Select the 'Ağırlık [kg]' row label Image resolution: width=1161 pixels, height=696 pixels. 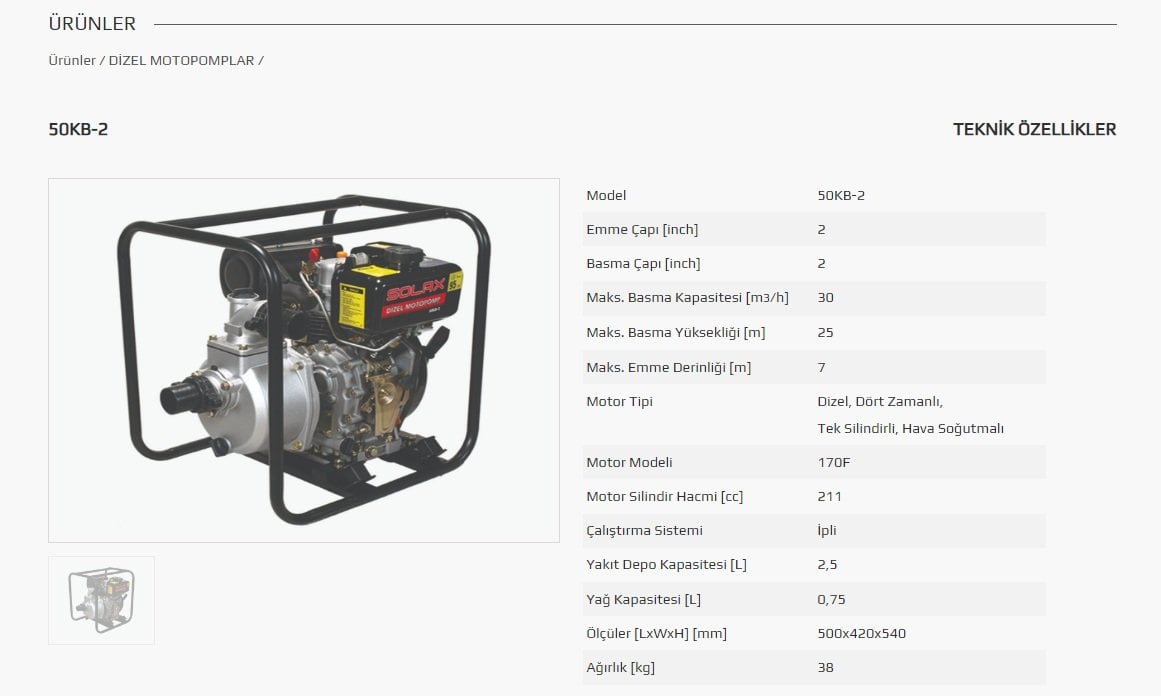(x=620, y=667)
